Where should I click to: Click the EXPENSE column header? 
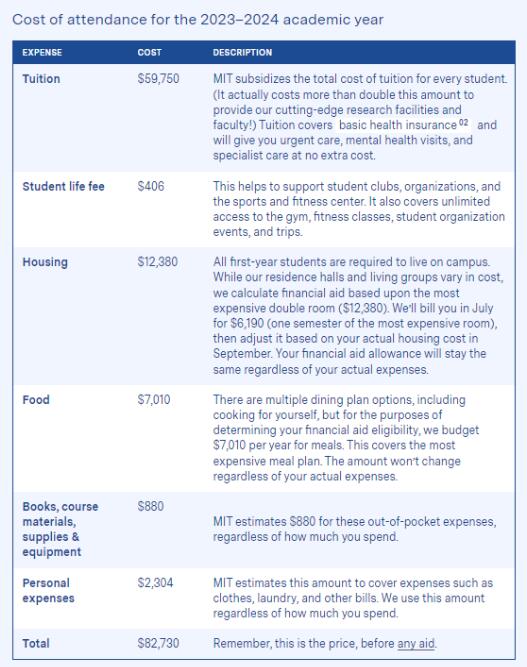[42, 53]
